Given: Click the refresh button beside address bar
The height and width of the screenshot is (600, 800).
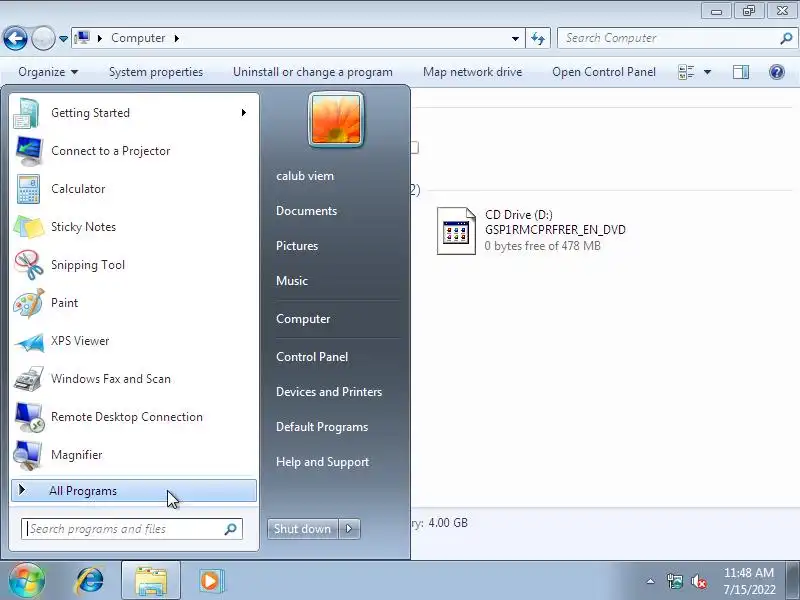Looking at the screenshot, I should click(x=538, y=38).
